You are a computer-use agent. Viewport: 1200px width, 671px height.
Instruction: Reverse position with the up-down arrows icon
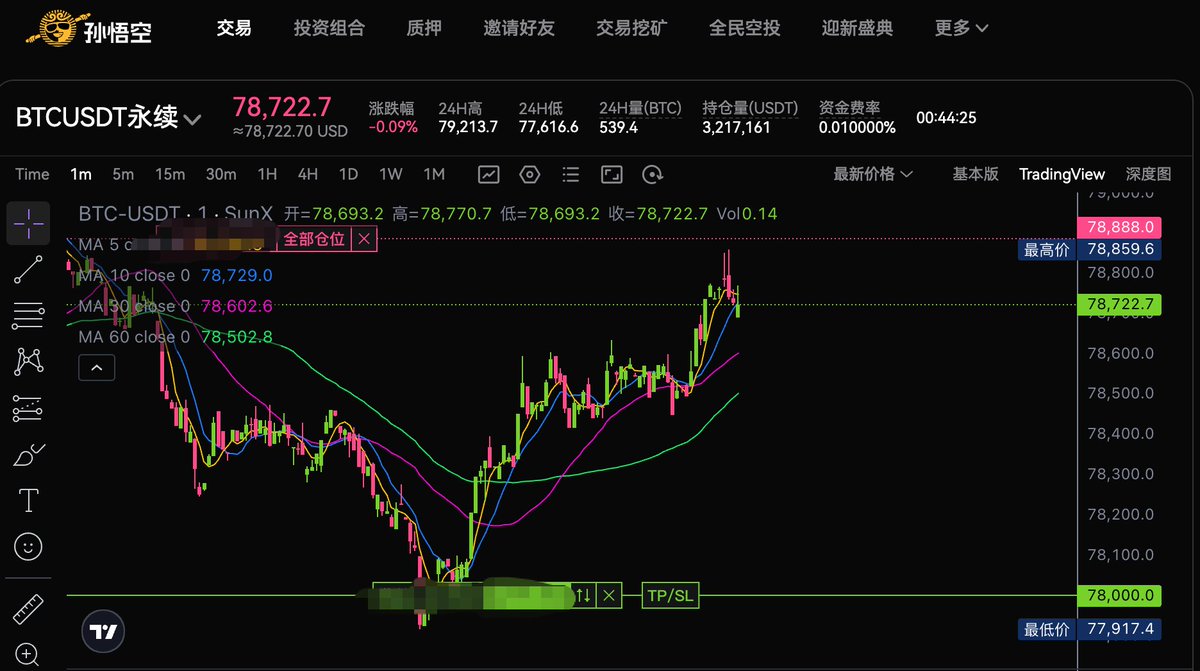point(583,596)
